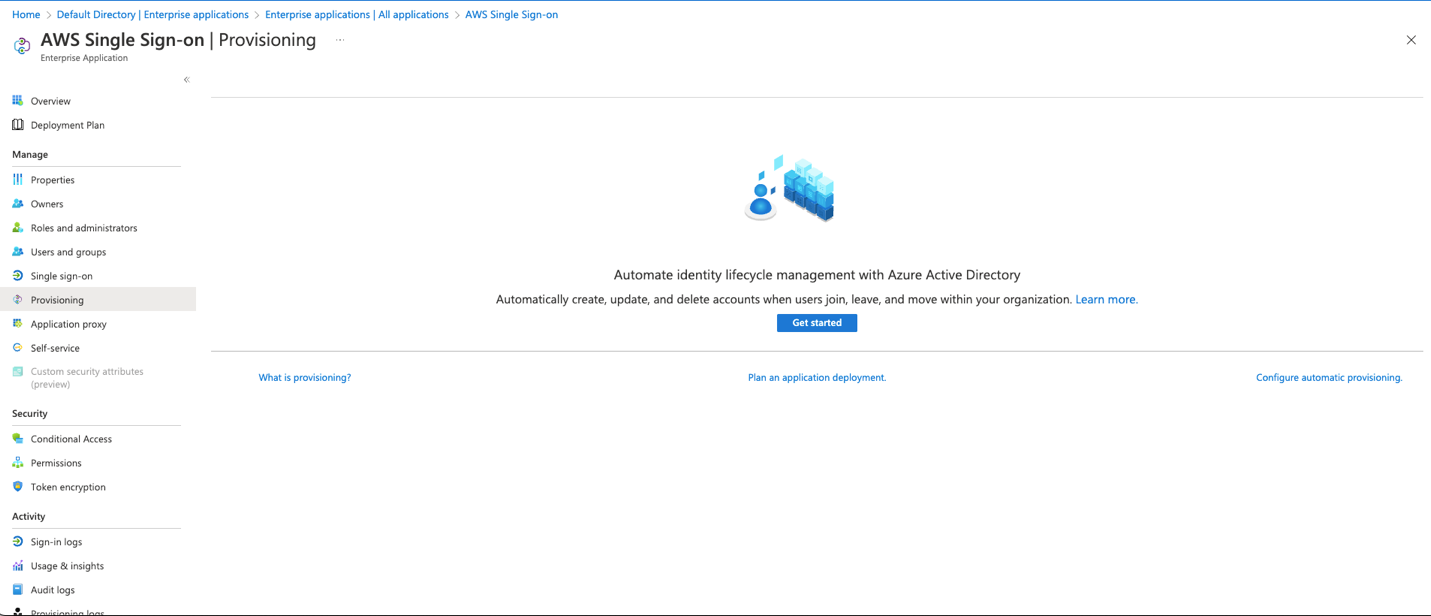Click the 'Security' section heading
This screenshot has height=616, width=1431.
point(30,414)
